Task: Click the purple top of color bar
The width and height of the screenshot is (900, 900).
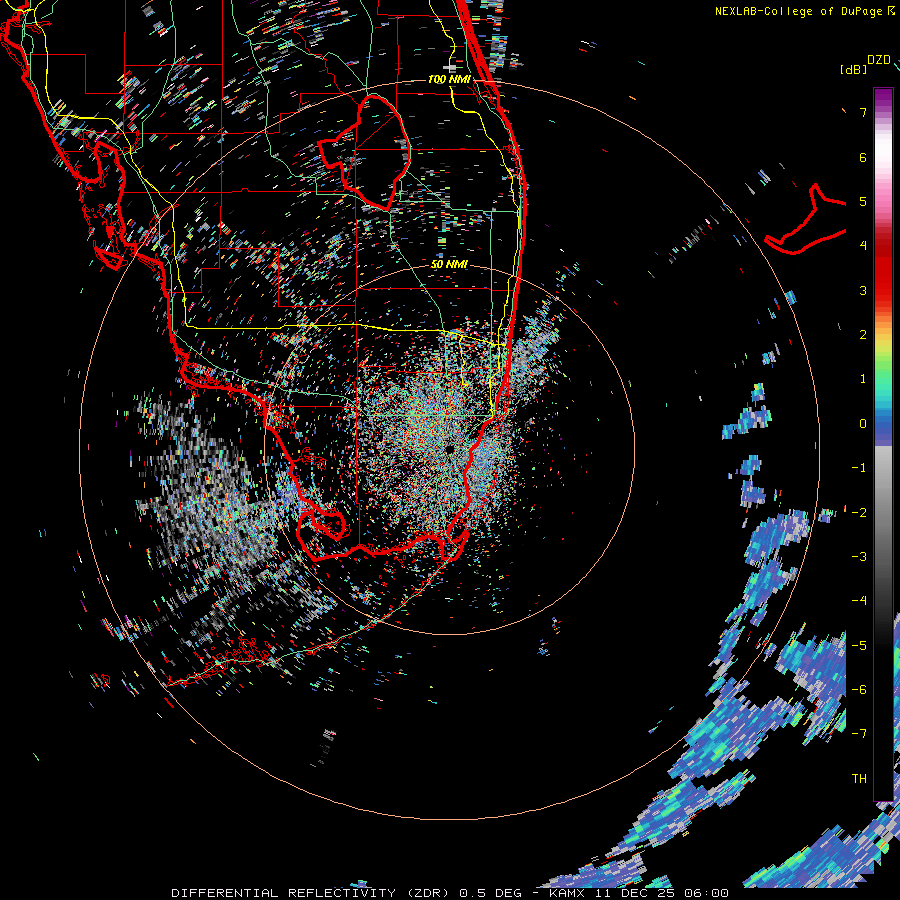Action: pos(883,98)
